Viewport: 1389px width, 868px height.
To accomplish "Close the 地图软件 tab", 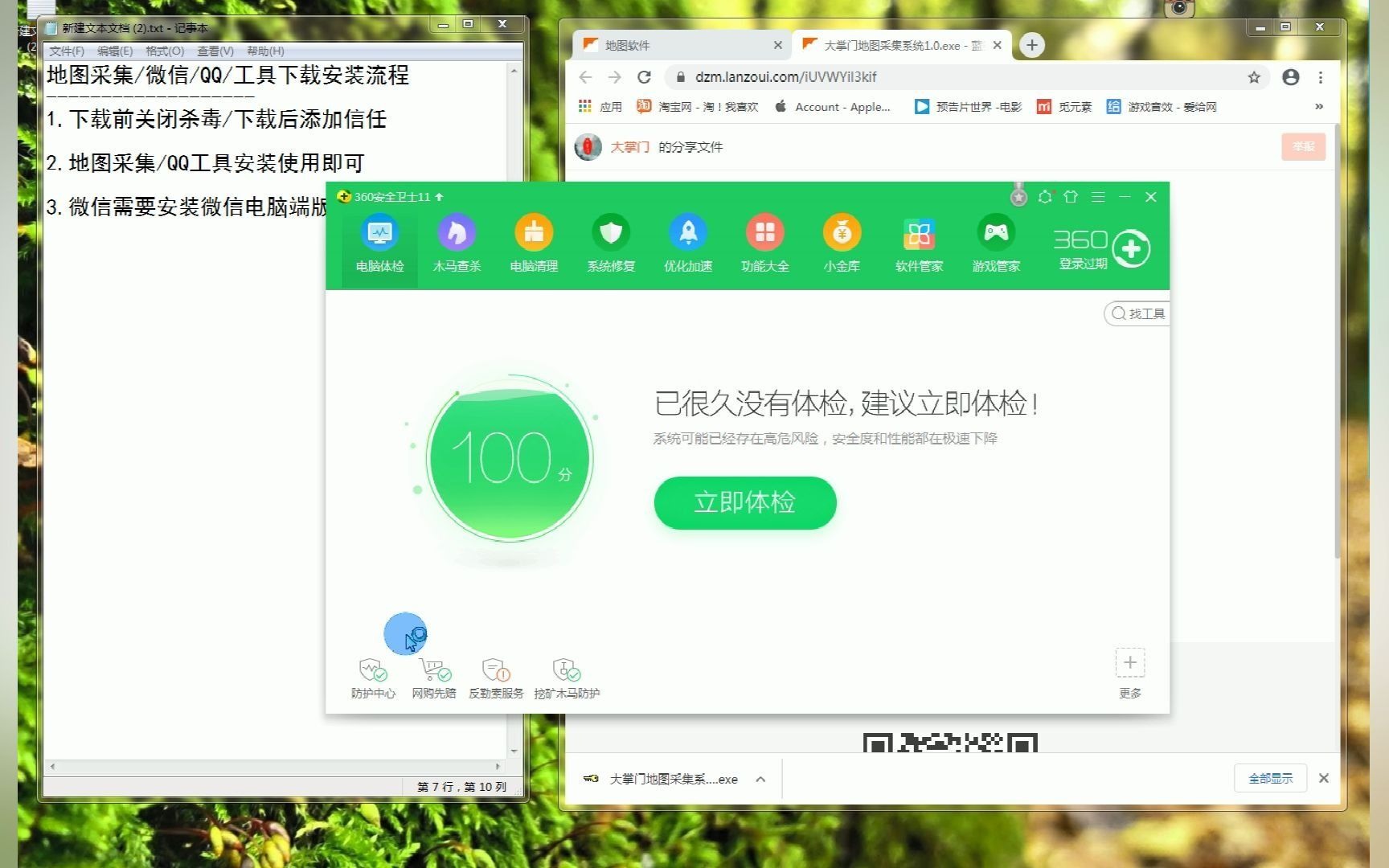I will click(777, 45).
